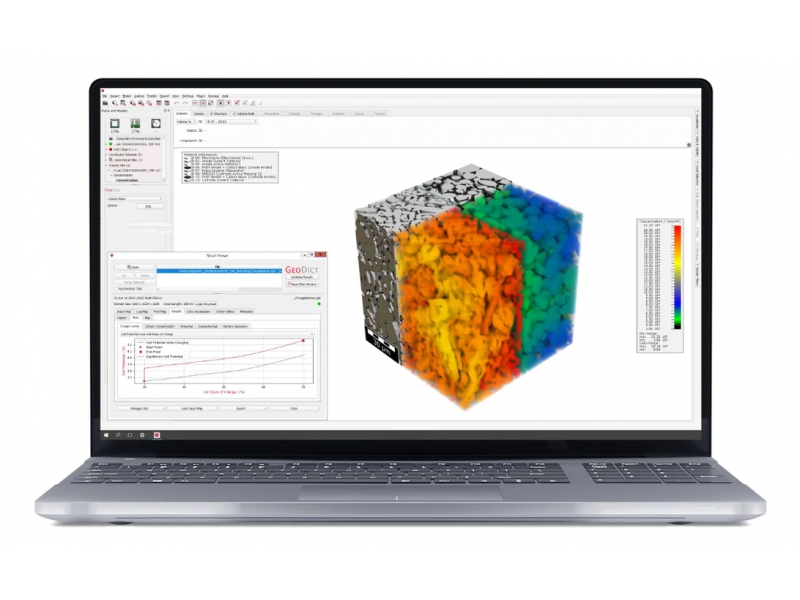Image resolution: width=800 pixels, height=600 pixels.
Task: Click the Open button in Result Viewer
Action: point(134,267)
